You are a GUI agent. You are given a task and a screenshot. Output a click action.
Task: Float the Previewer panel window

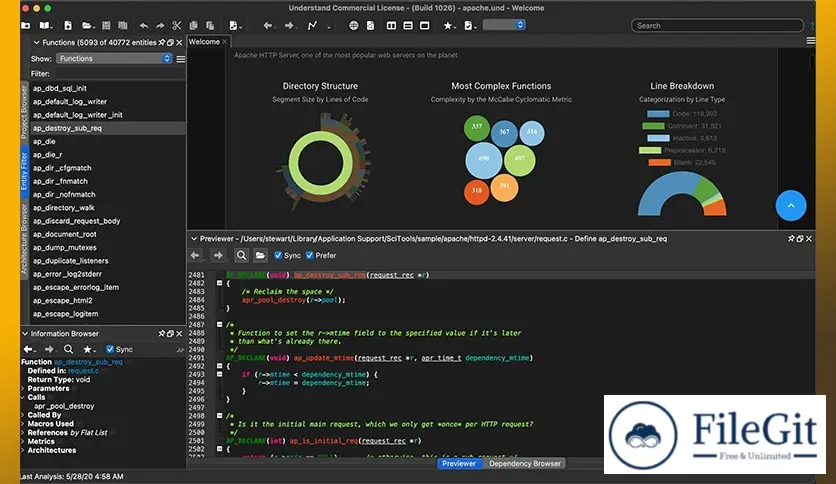click(800, 239)
